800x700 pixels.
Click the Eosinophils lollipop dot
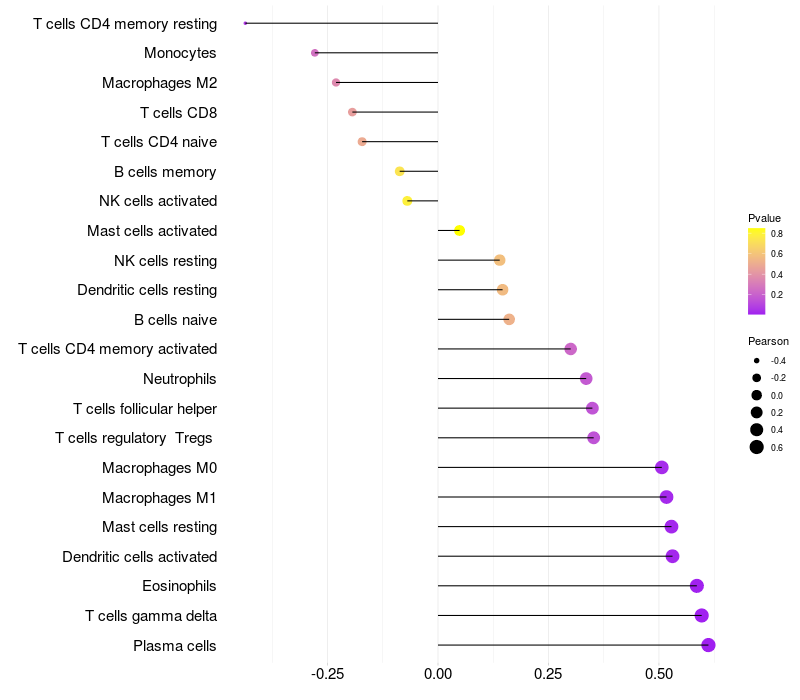pos(697,586)
